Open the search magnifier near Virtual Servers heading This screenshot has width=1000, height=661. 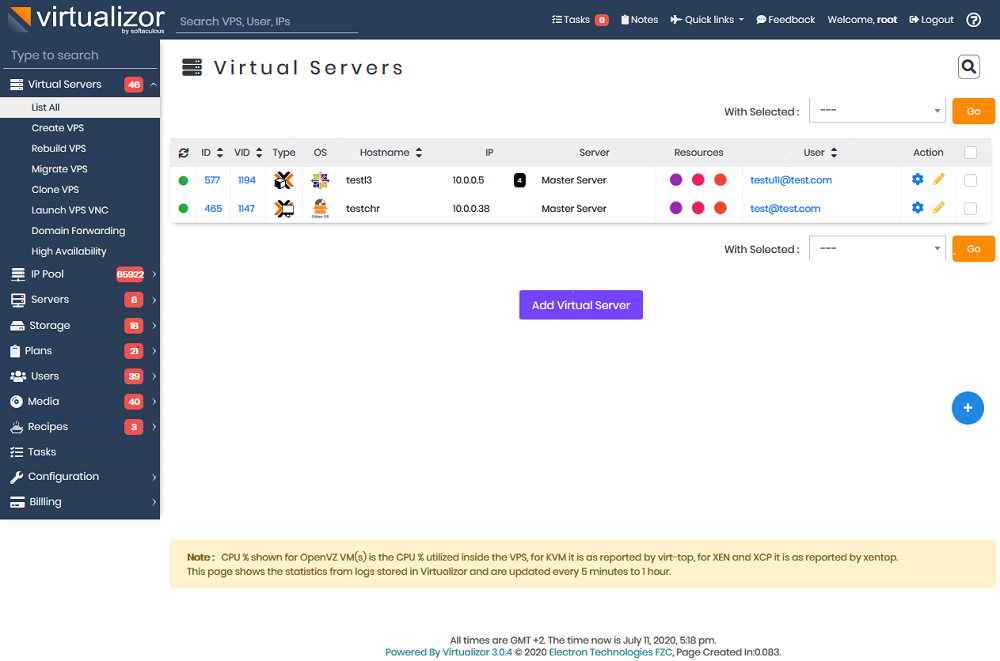968,66
